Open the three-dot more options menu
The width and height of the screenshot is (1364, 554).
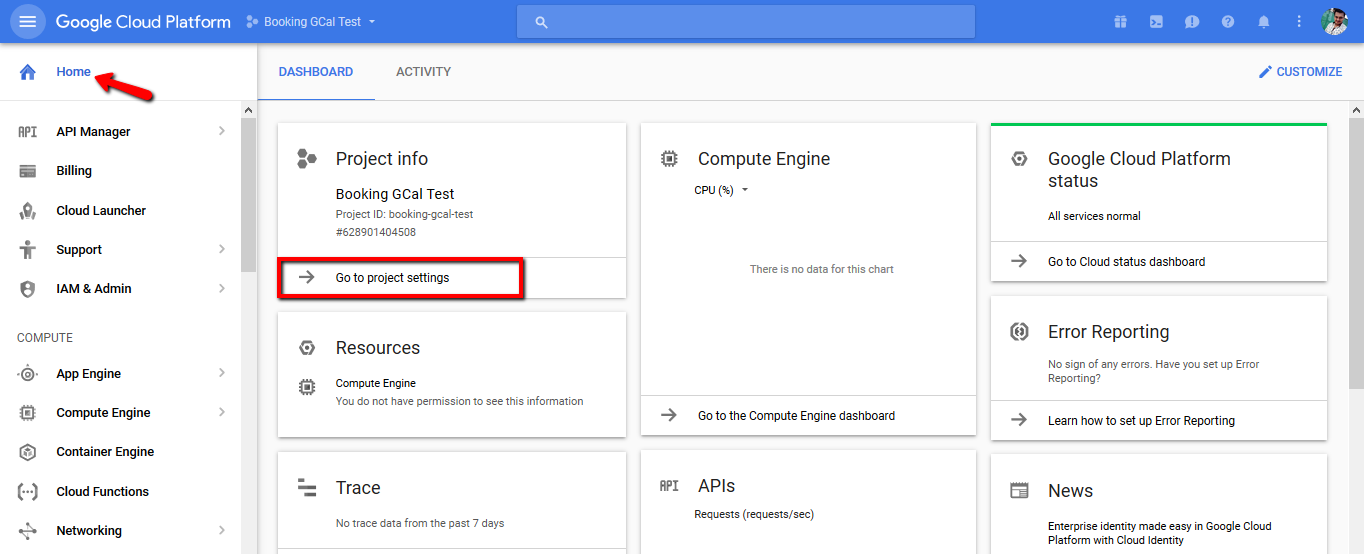(x=1299, y=21)
